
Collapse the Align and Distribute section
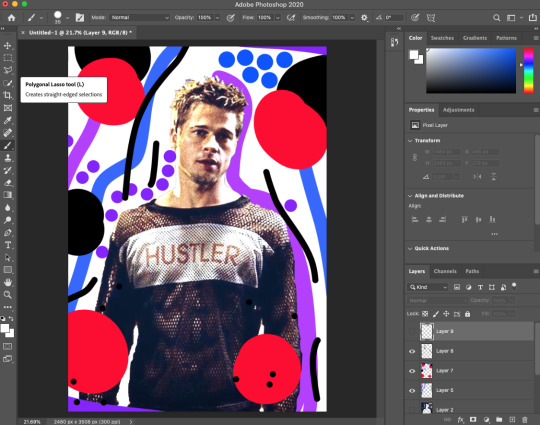[x=410, y=196]
